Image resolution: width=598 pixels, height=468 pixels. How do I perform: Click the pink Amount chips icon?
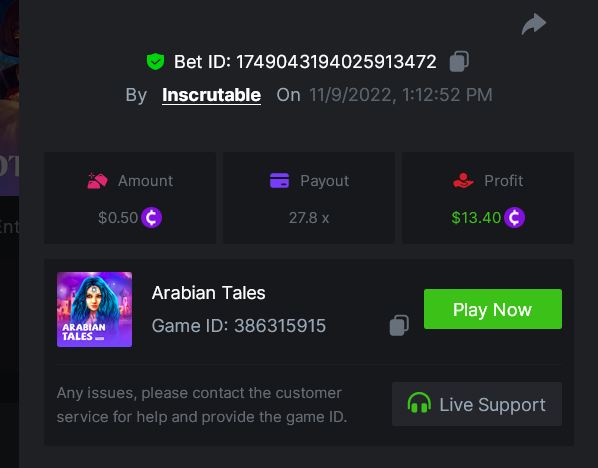coord(97,181)
